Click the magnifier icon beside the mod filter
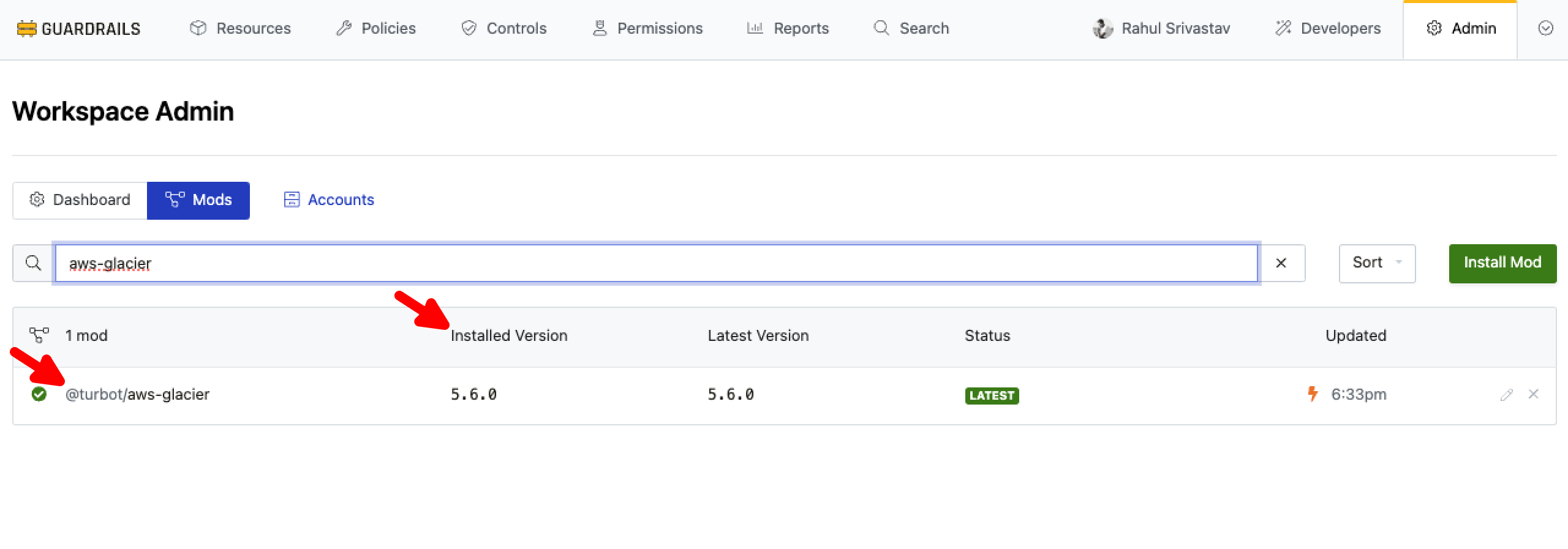Screen dimensions: 1568x549 (34, 263)
